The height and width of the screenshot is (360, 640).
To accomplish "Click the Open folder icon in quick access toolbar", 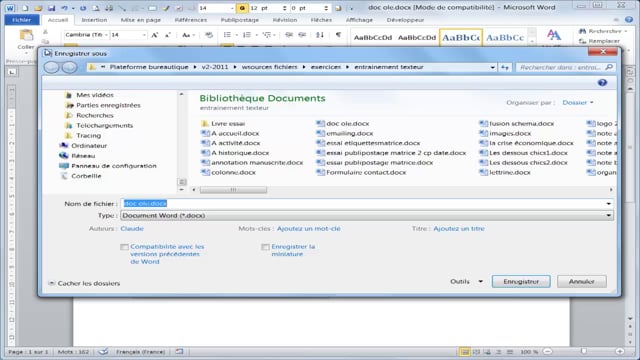I will [x=38, y=8].
